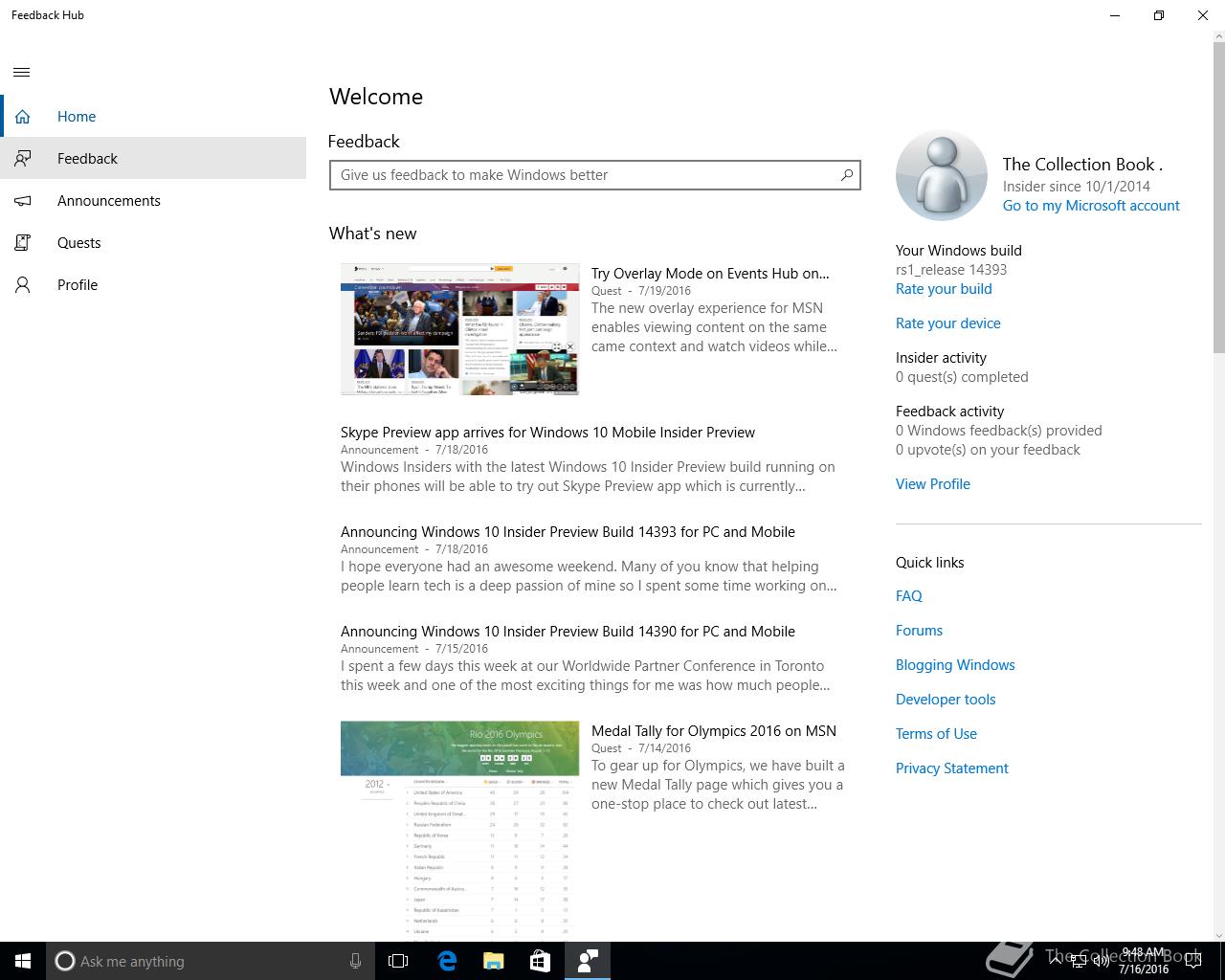This screenshot has height=980, width=1225.
Task: Select Feedback label in navigation pane
Action: pyautogui.click(x=87, y=159)
